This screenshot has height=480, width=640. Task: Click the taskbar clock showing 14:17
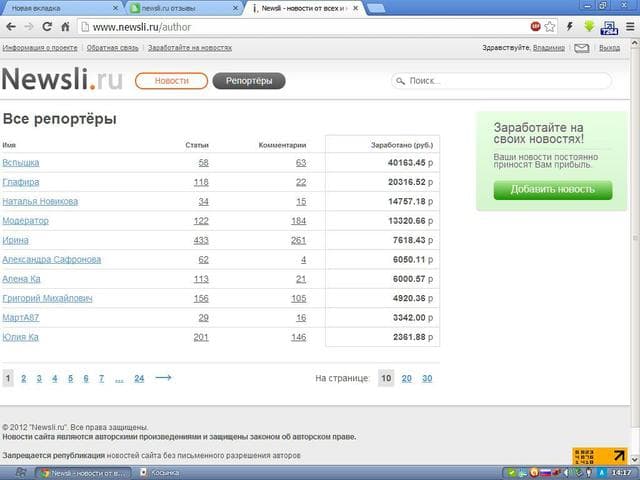tap(622, 473)
